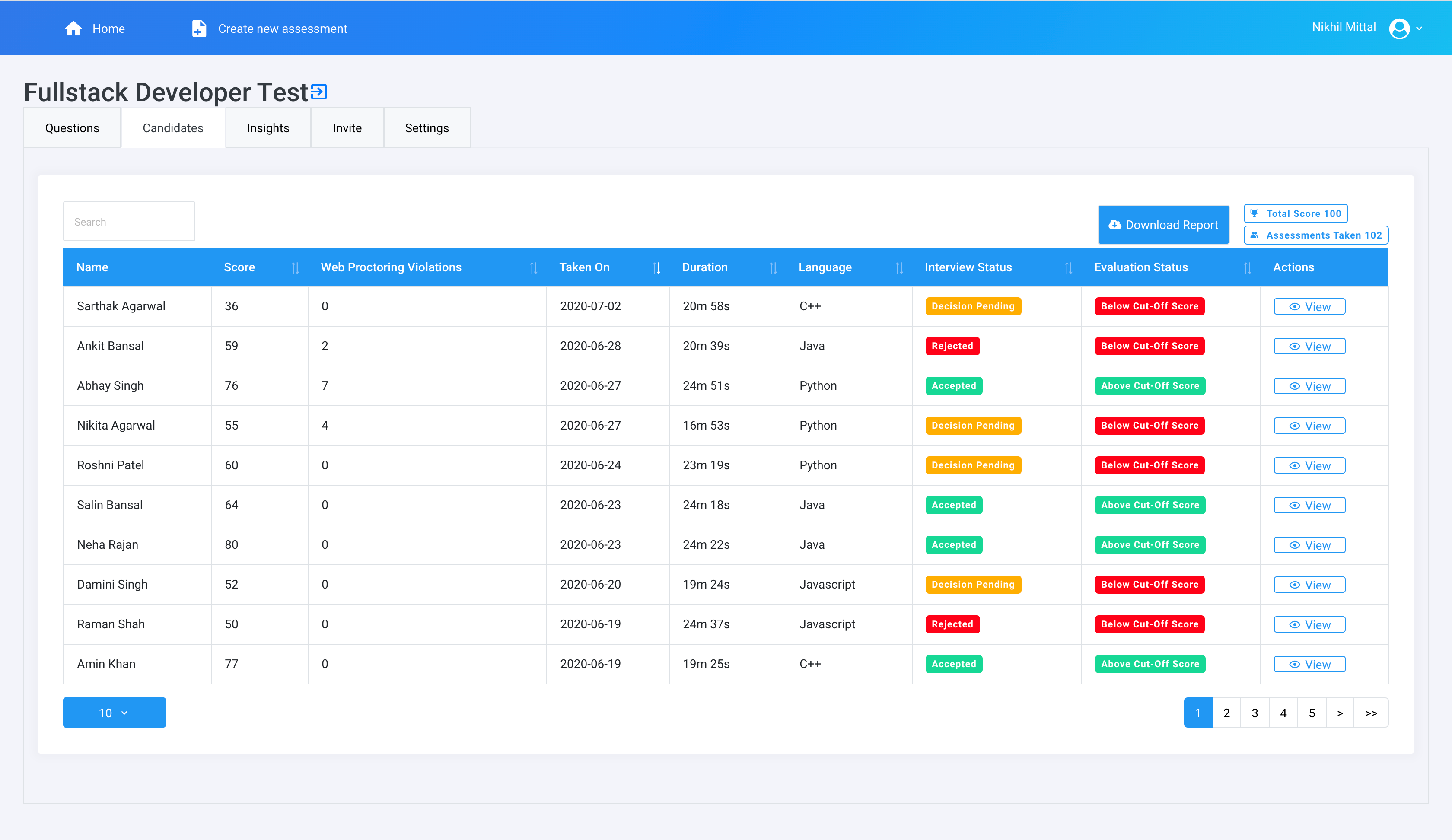Click Download Report button
Image resolution: width=1452 pixels, height=840 pixels.
click(x=1163, y=224)
